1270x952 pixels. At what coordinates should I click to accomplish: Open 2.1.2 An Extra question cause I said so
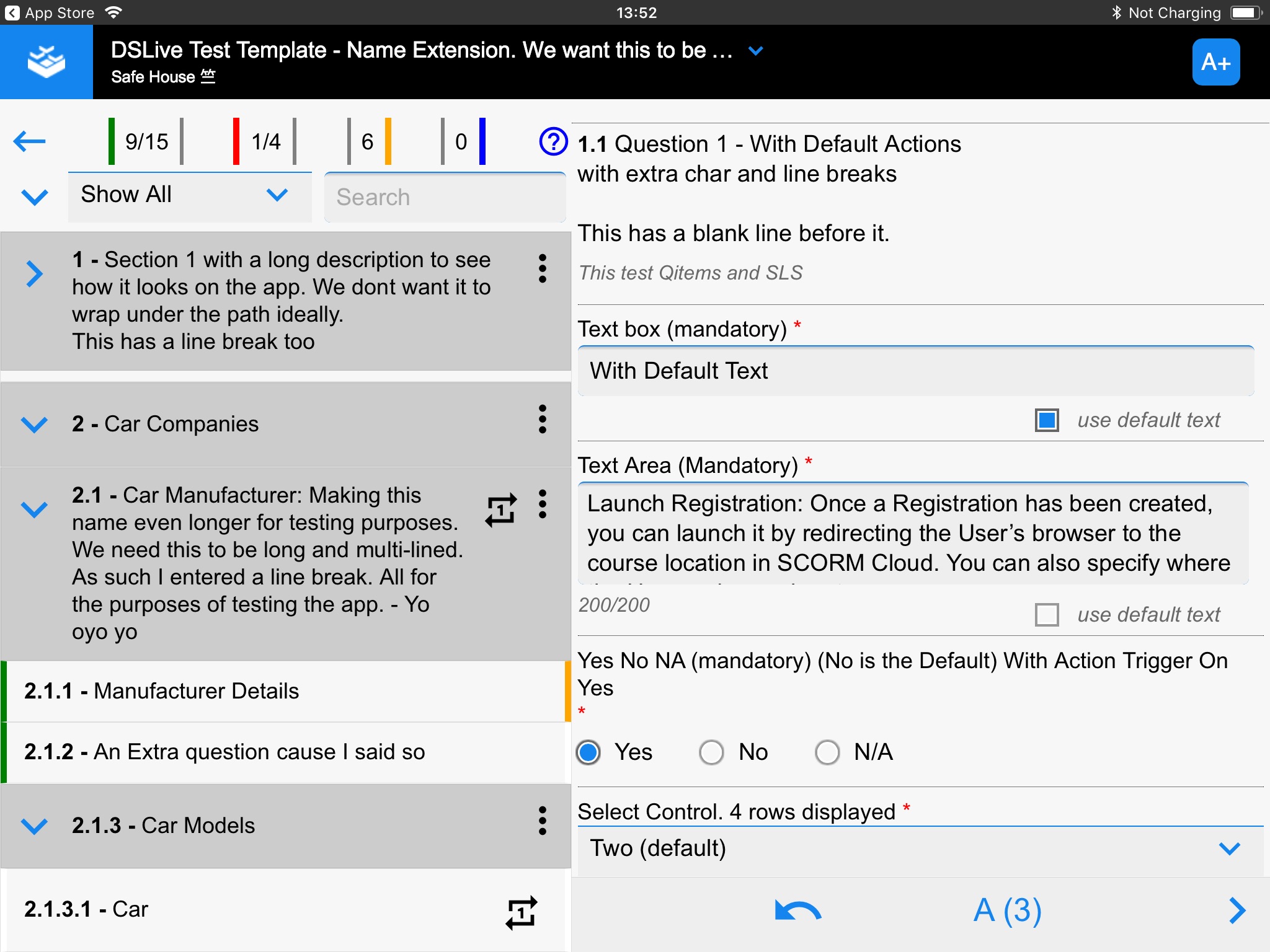point(285,752)
